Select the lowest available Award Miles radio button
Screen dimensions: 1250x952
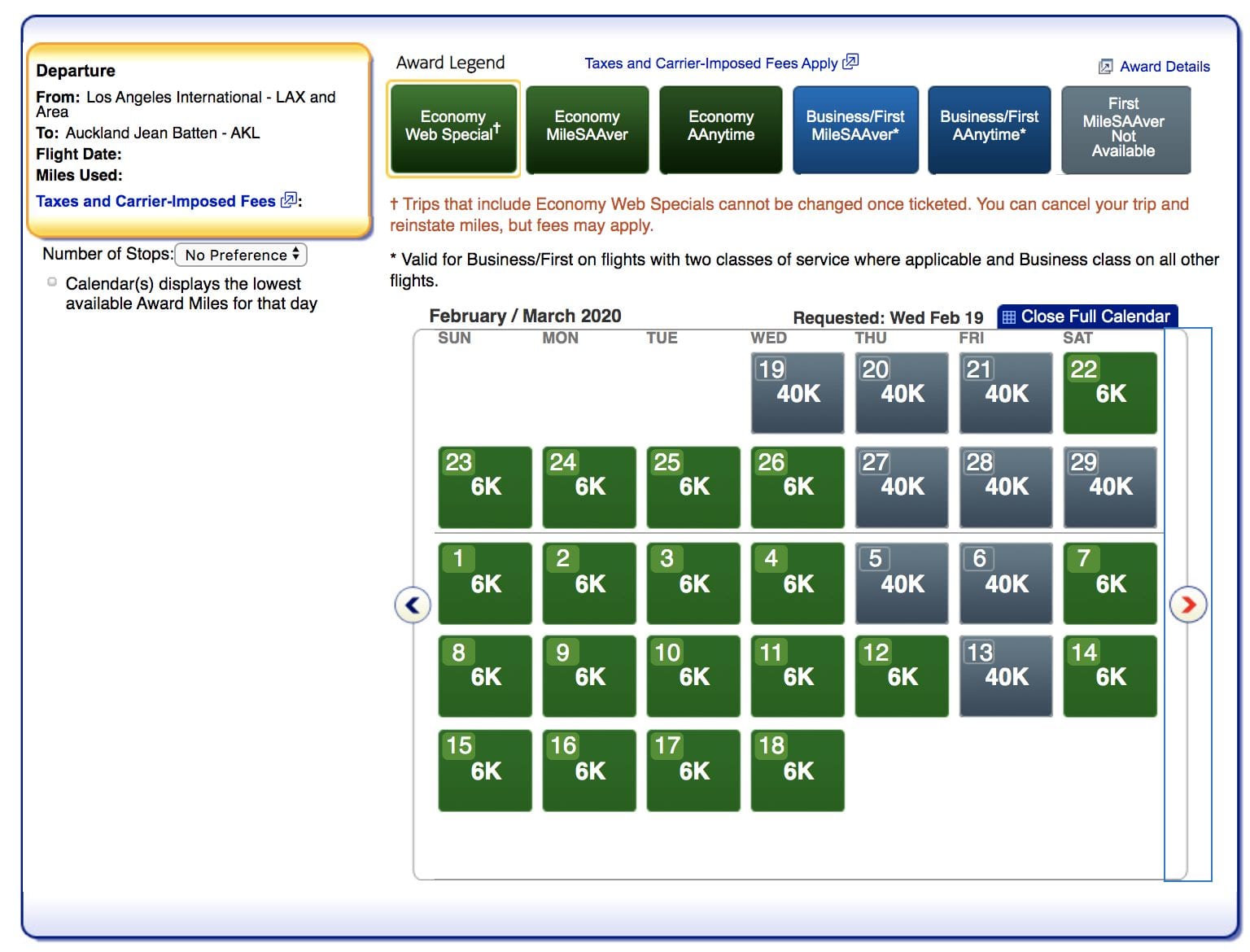pos(50,282)
